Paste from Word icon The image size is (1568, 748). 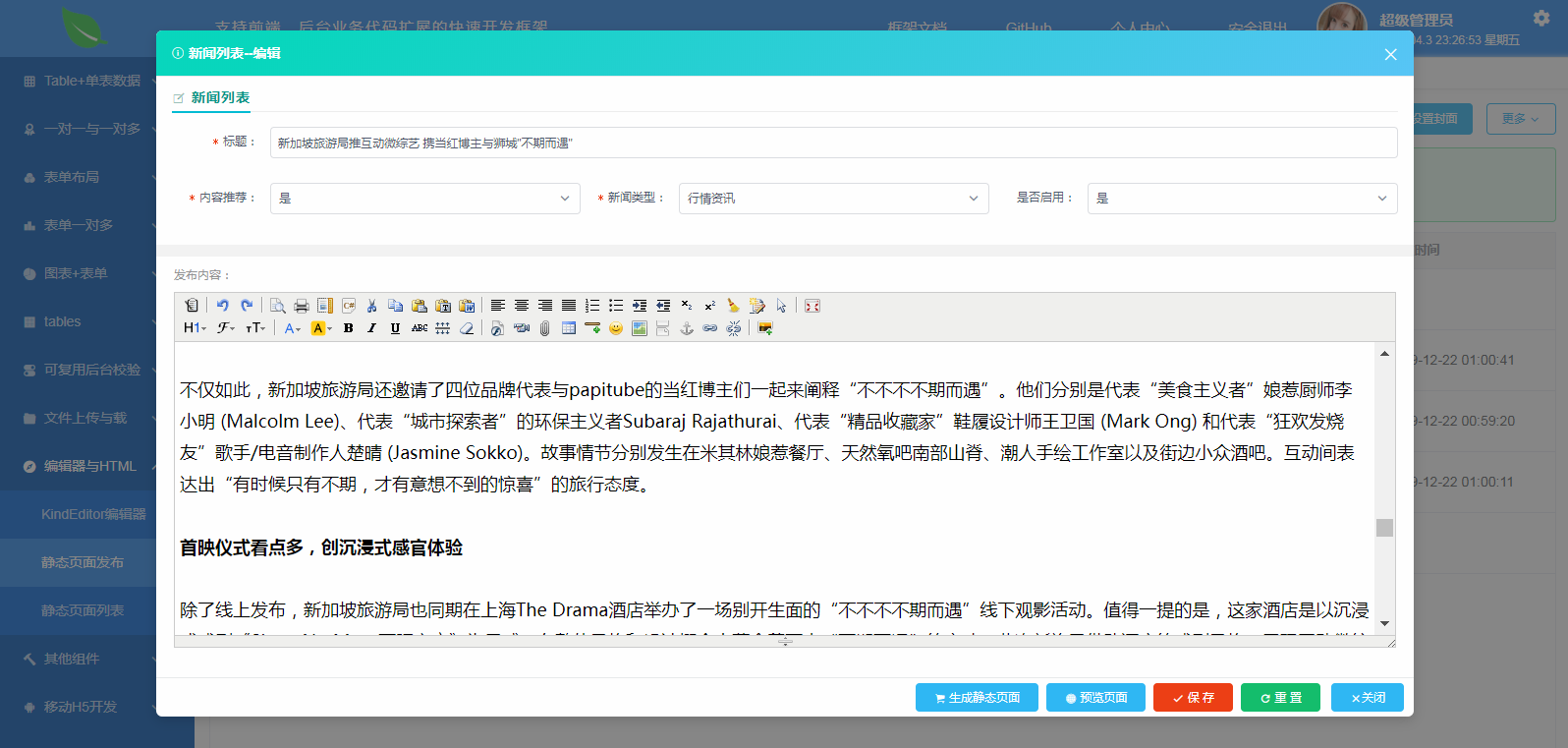pyautogui.click(x=467, y=306)
